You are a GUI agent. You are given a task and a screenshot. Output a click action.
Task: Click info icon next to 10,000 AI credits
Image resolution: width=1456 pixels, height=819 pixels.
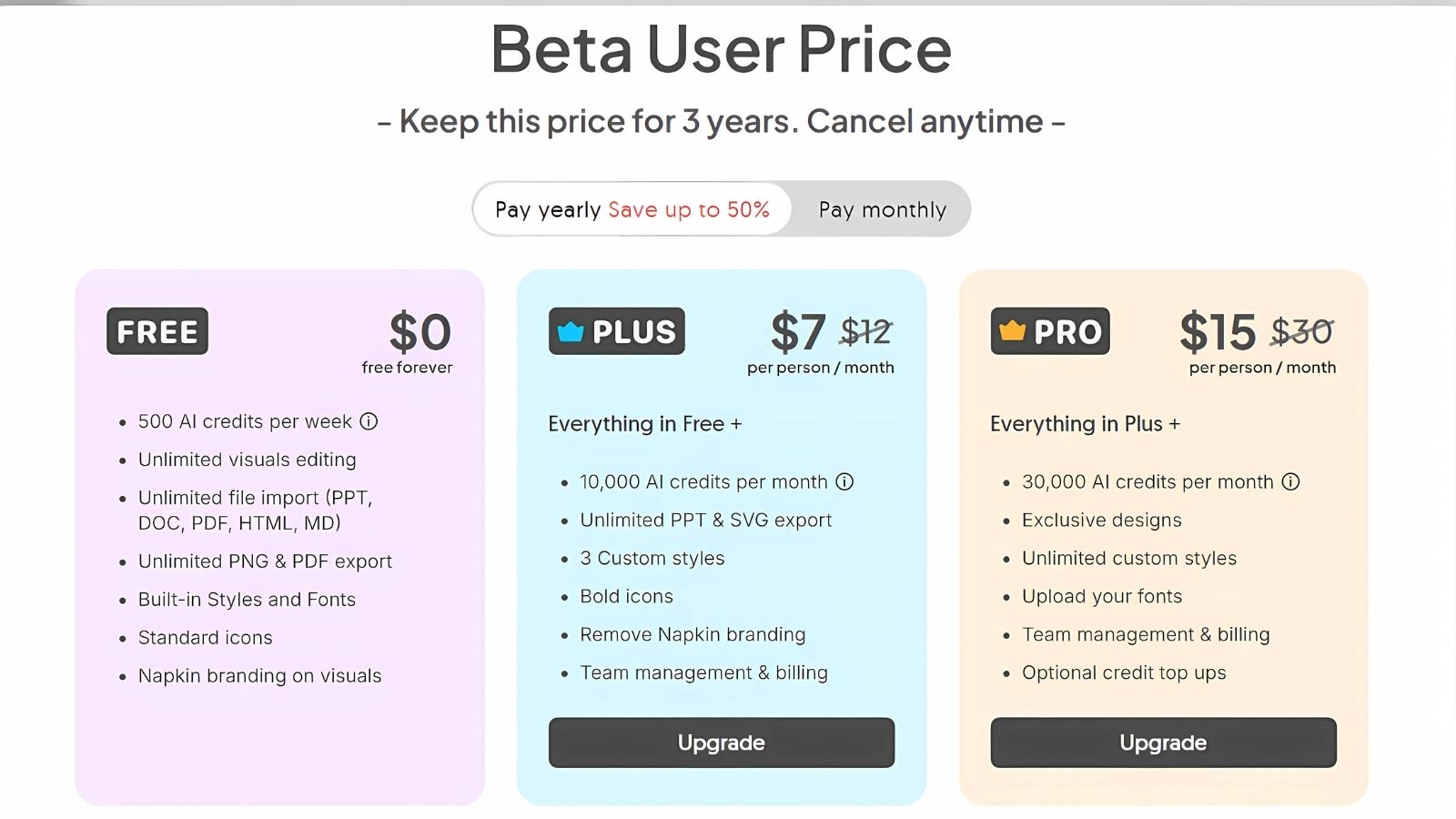(x=844, y=481)
